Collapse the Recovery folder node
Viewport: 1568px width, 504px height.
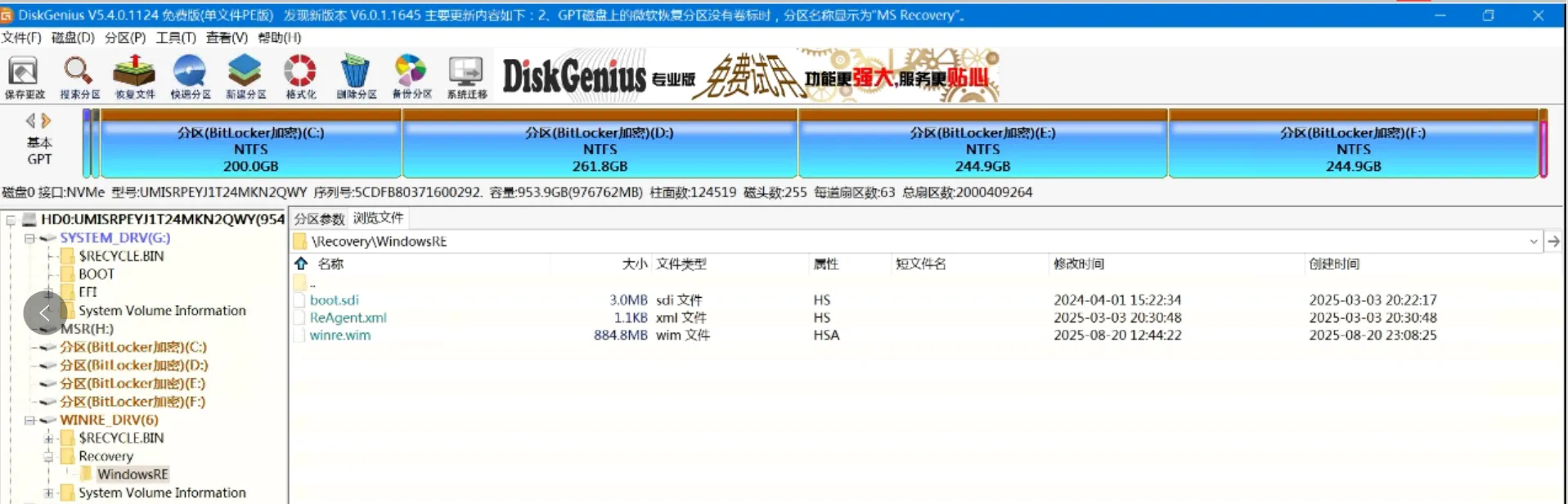point(48,457)
